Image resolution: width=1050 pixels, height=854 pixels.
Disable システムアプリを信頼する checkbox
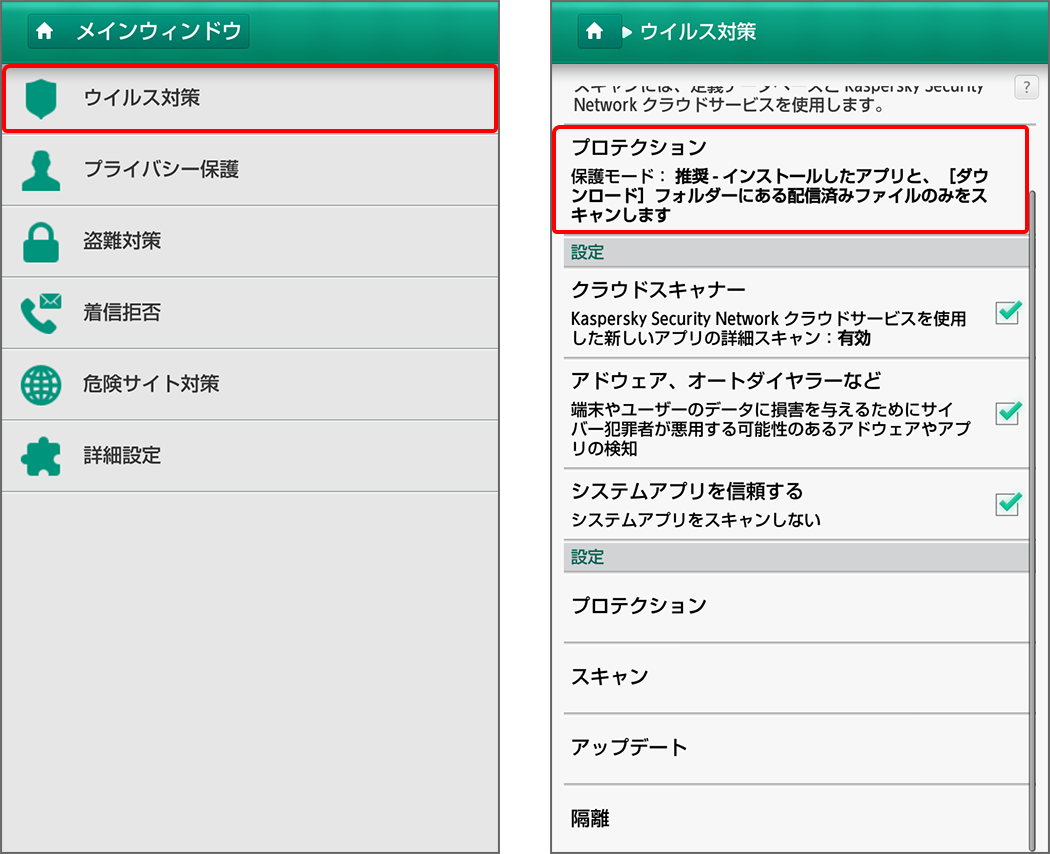pyautogui.click(x=1008, y=504)
